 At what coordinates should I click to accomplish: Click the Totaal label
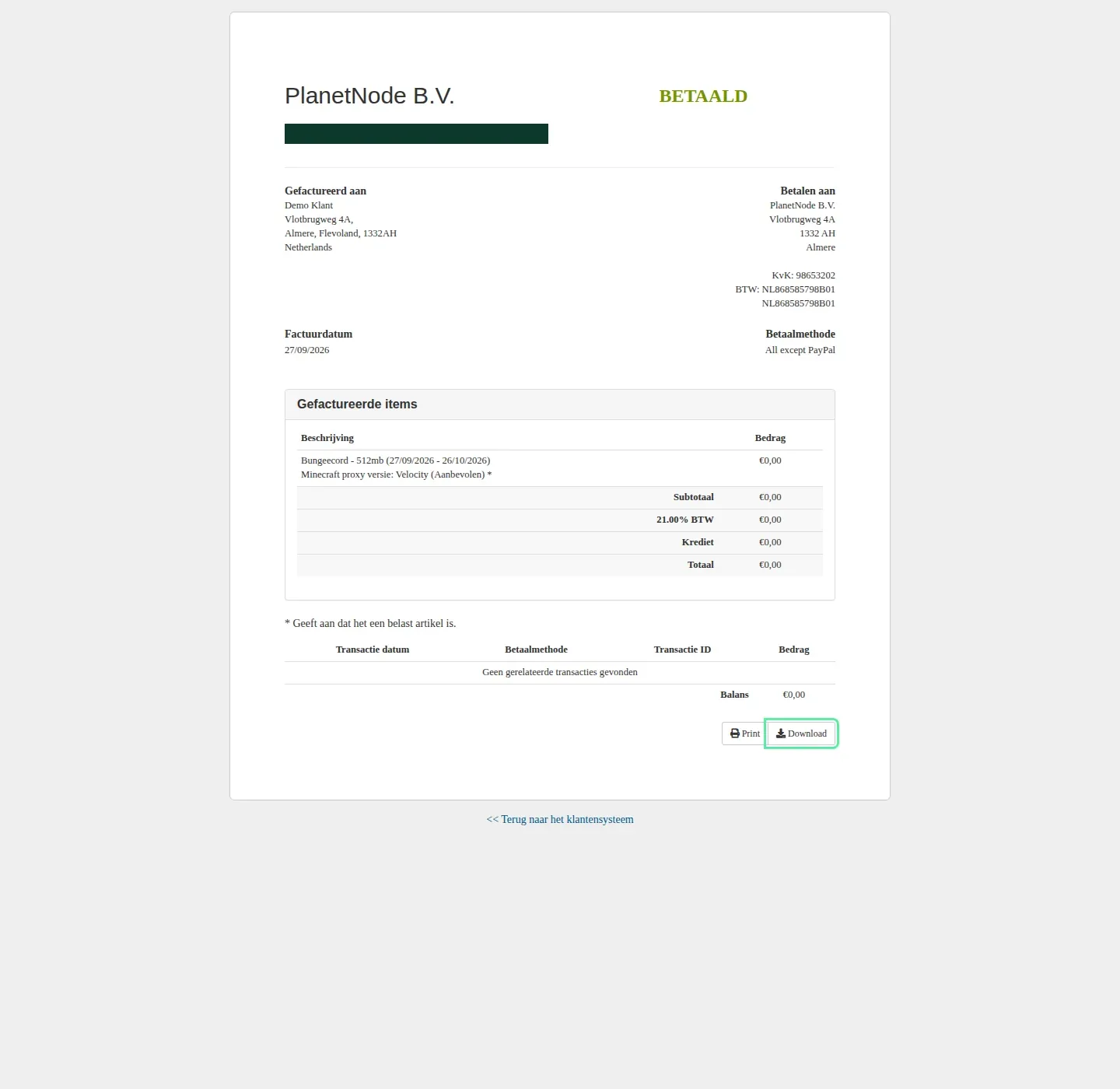coord(701,565)
